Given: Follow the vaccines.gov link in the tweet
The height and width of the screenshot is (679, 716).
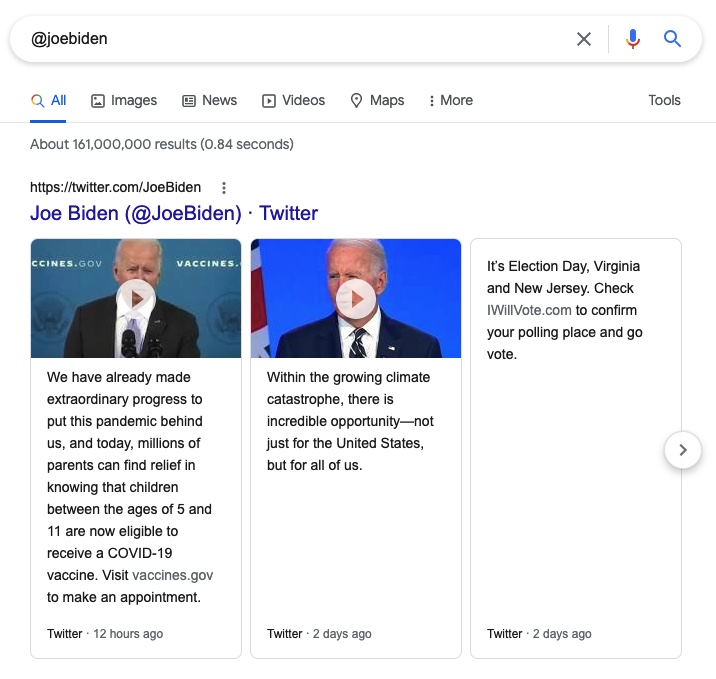Looking at the screenshot, I should [172, 575].
